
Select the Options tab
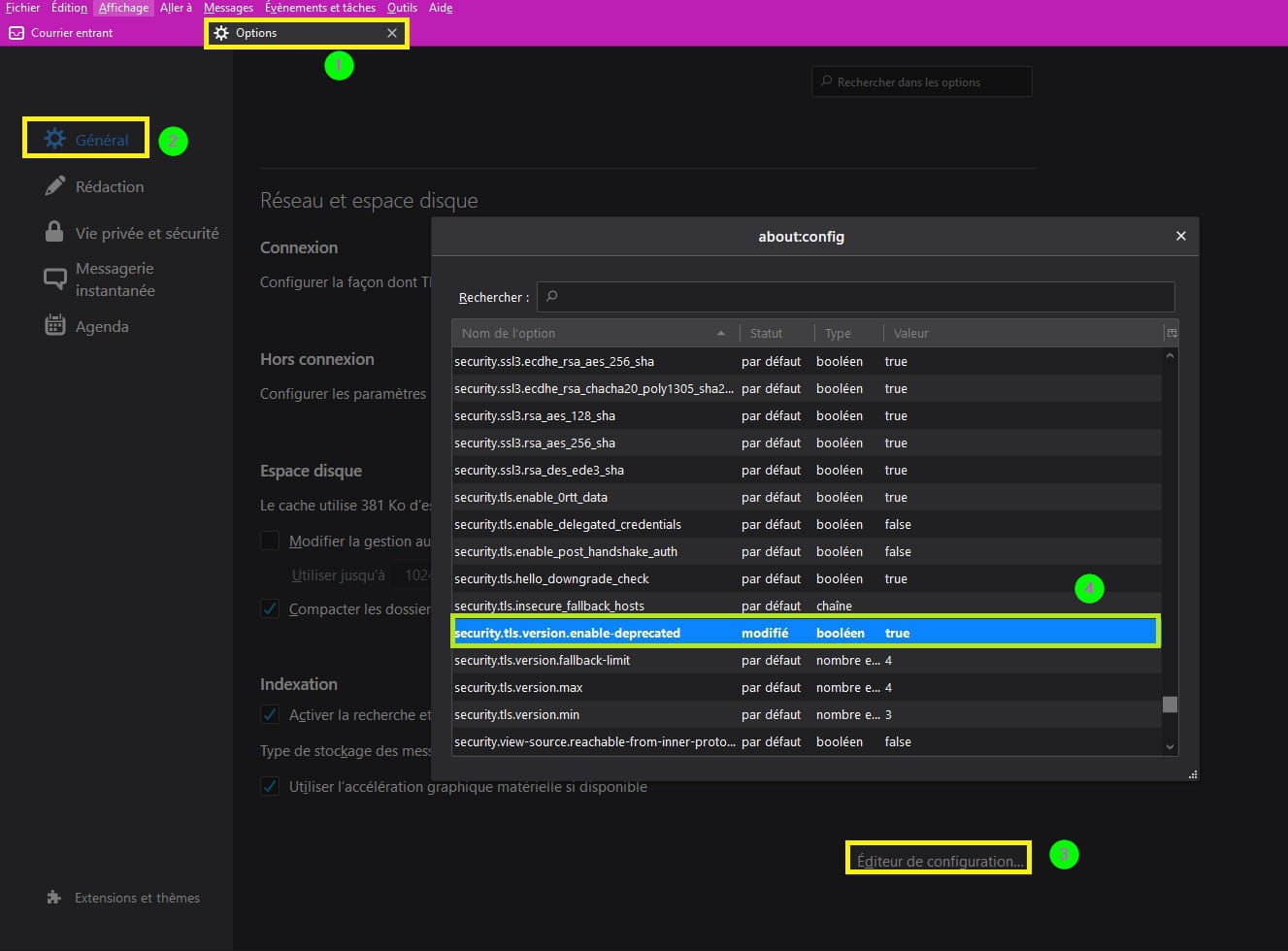tap(305, 33)
